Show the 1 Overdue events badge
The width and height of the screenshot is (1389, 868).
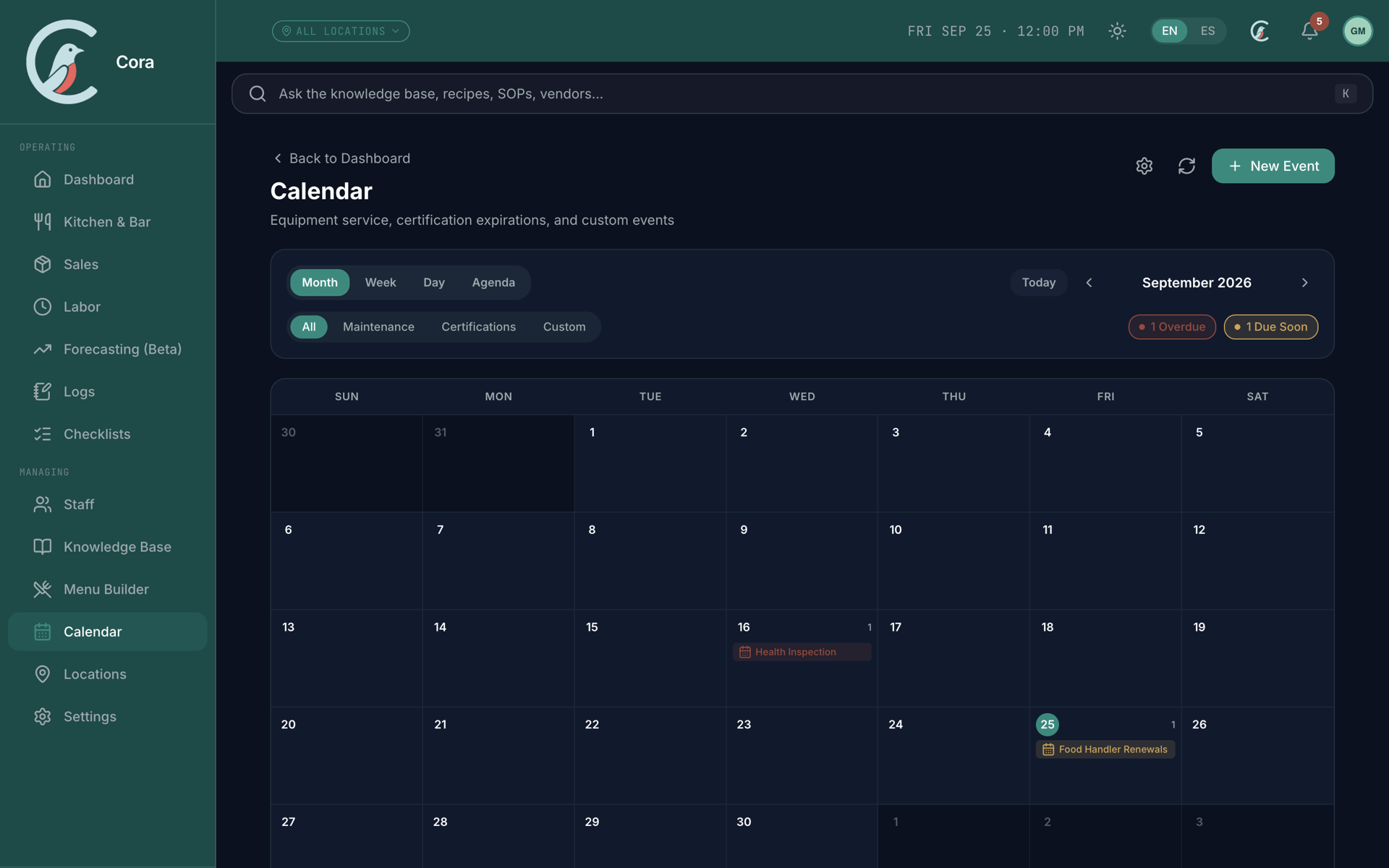pos(1172,327)
